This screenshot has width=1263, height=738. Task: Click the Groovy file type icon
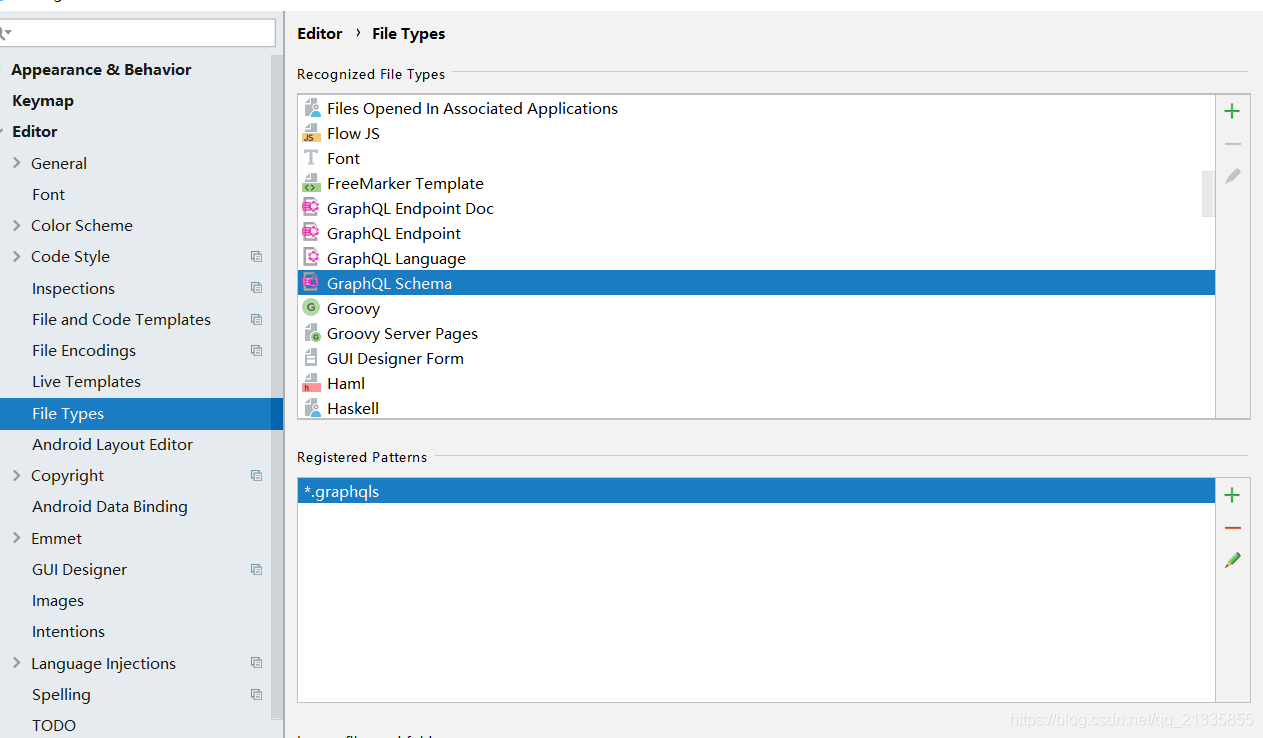[x=311, y=308]
